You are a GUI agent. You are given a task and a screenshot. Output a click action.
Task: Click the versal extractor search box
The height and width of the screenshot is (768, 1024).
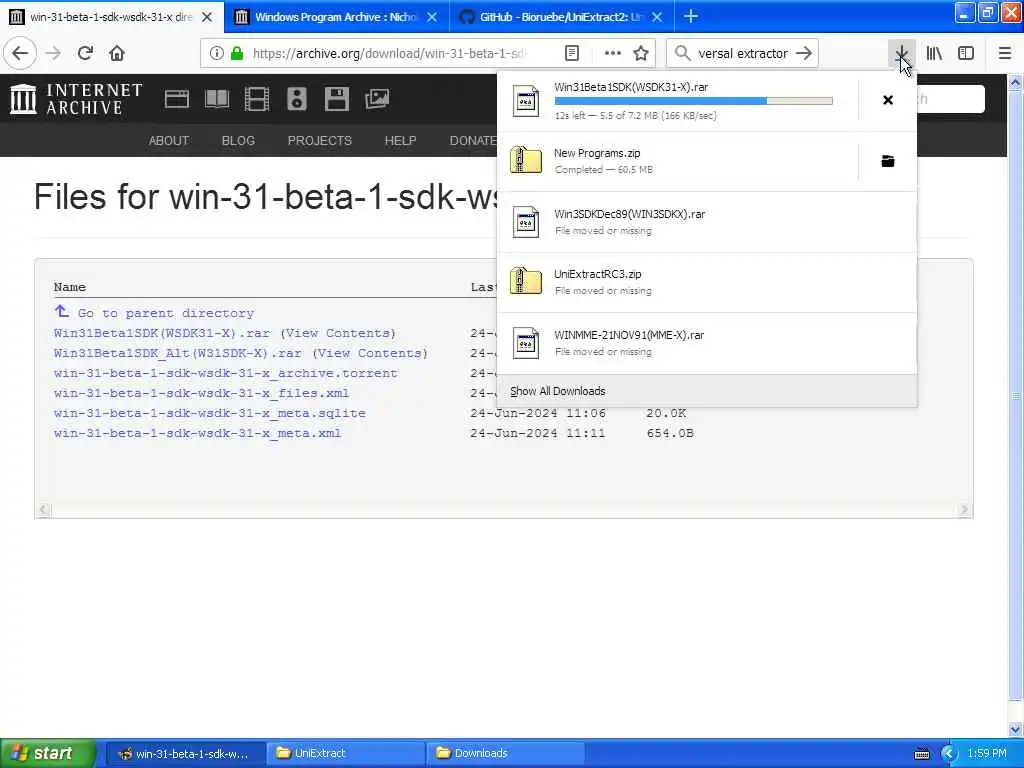tap(743, 54)
